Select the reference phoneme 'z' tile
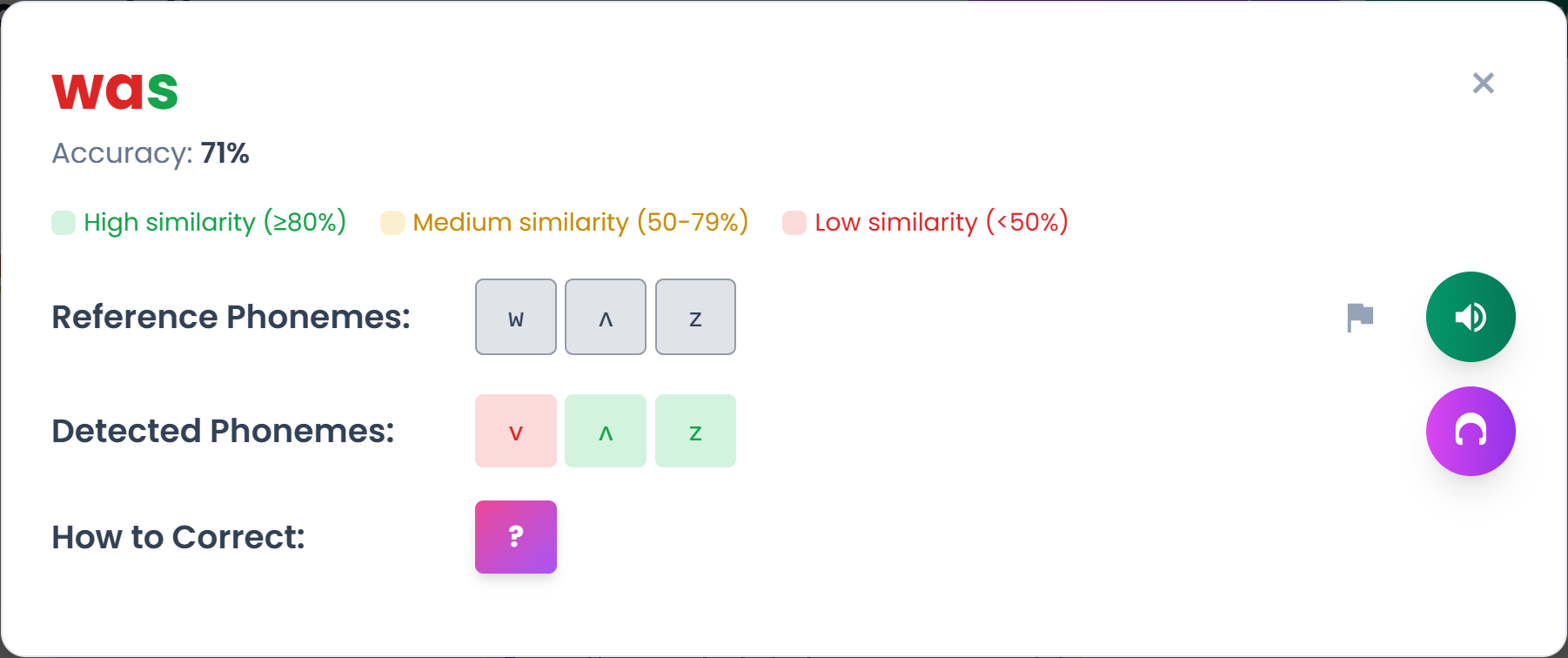Viewport: 1568px width, 658px height. (695, 317)
